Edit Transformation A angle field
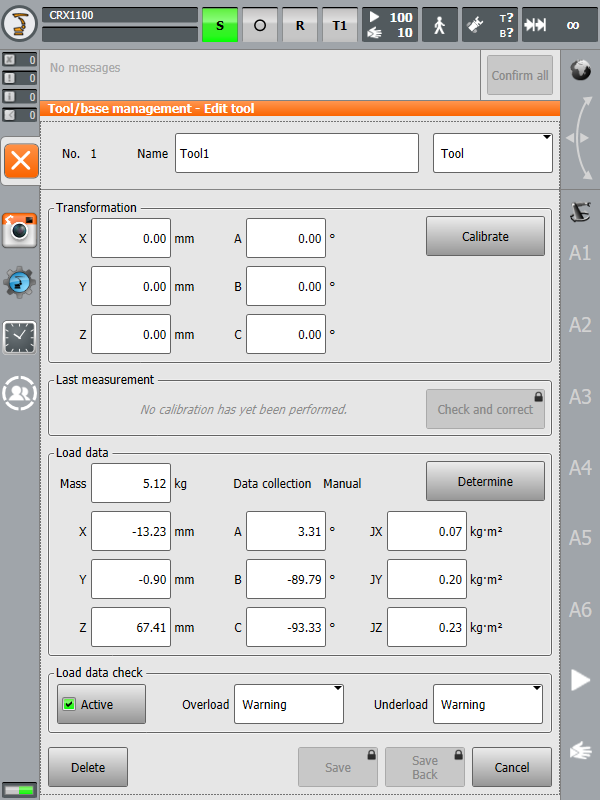The width and height of the screenshot is (600, 800). (x=286, y=238)
